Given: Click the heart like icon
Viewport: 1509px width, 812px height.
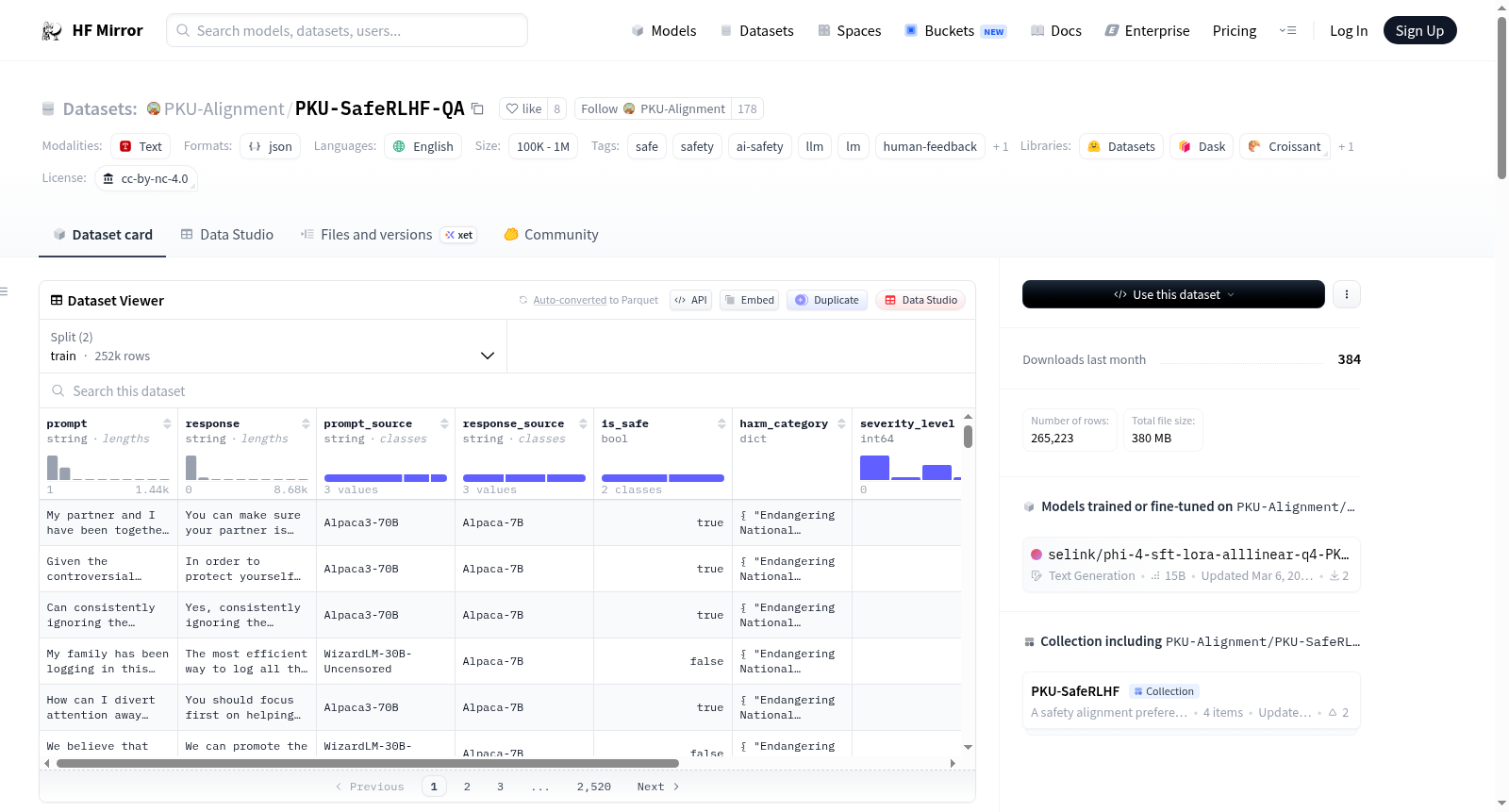Looking at the screenshot, I should pos(512,108).
